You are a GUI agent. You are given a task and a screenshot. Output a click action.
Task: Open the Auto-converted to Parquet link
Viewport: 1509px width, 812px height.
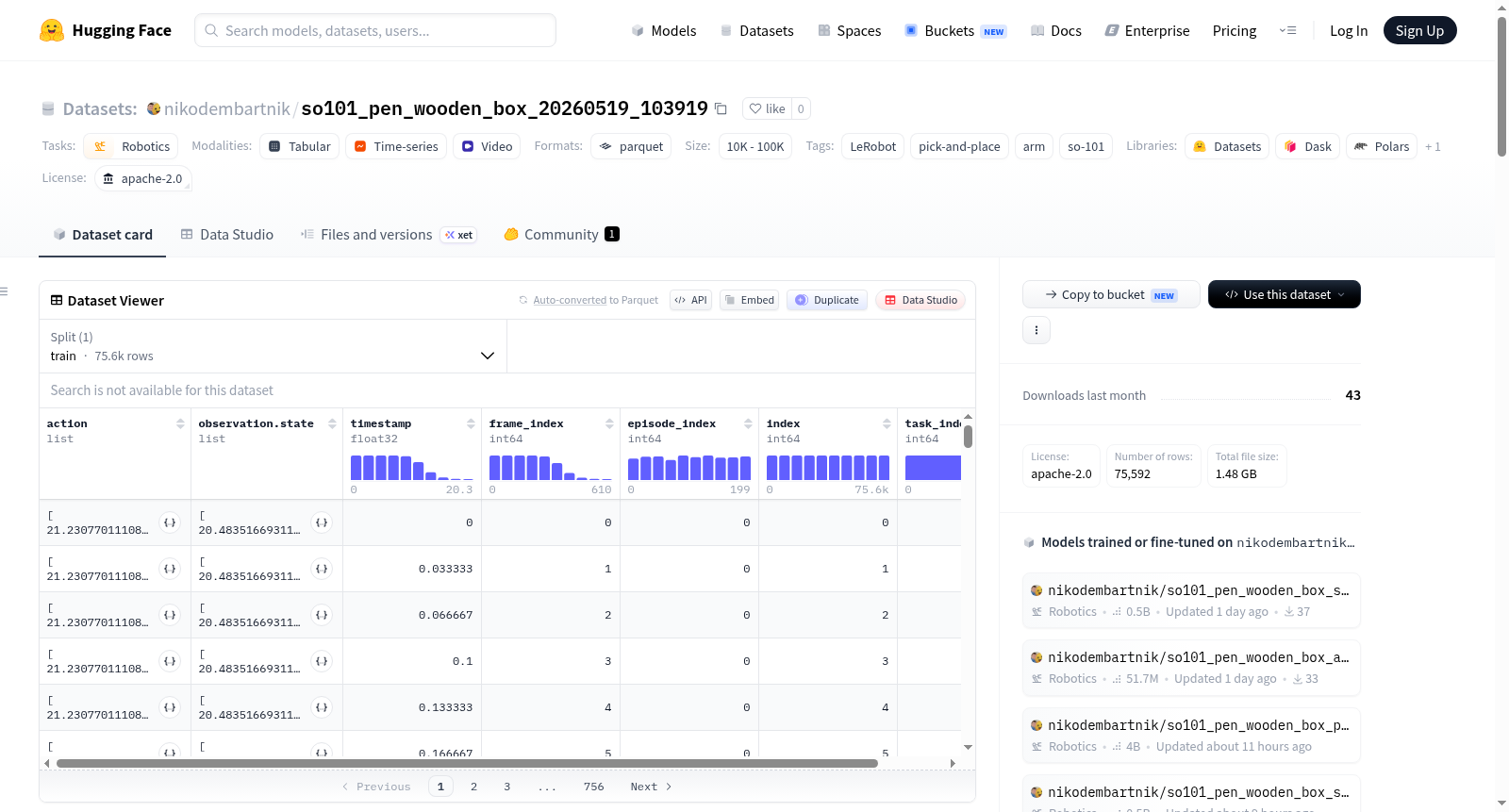(x=570, y=300)
